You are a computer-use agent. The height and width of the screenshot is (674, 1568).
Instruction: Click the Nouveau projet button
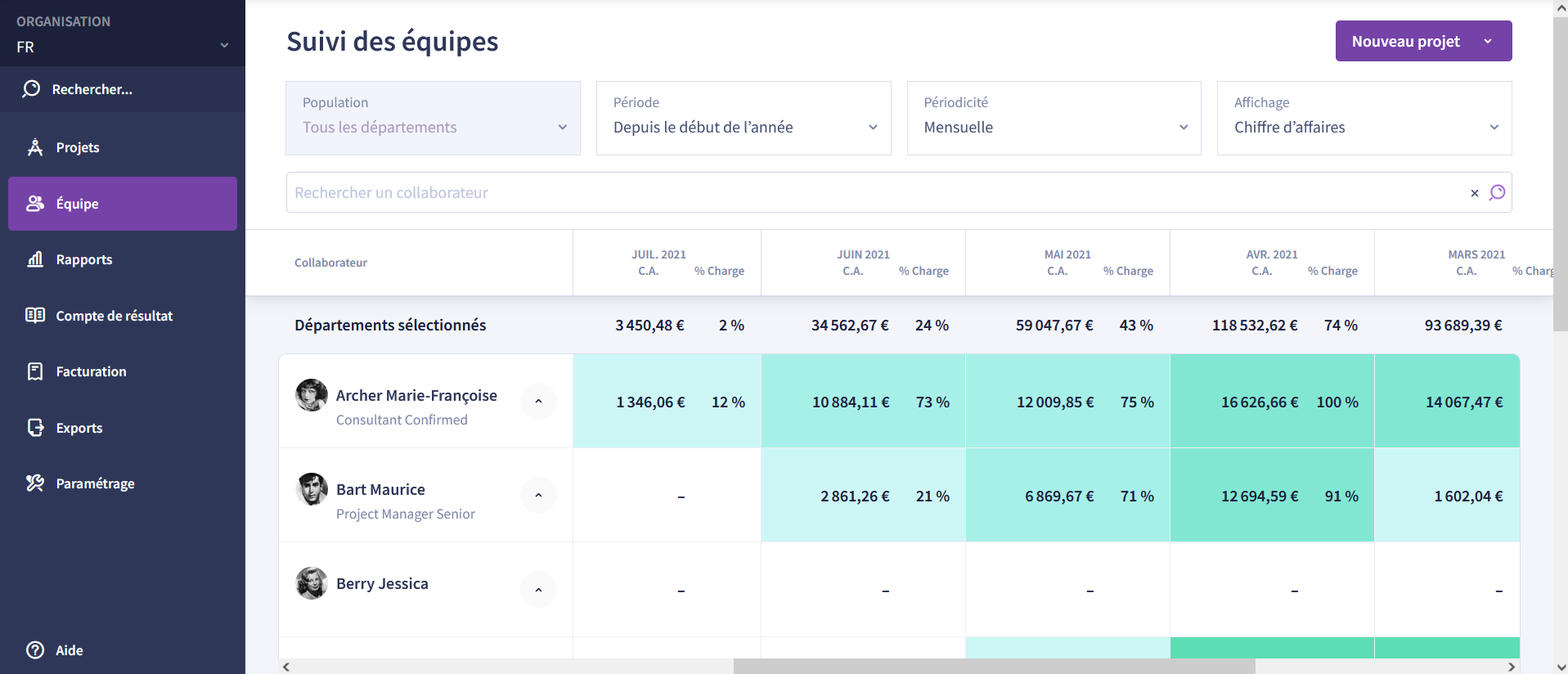(1423, 41)
